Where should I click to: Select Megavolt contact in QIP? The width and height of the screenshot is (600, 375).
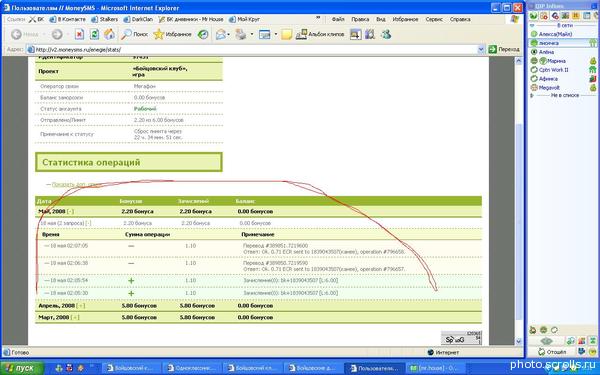click(549, 88)
